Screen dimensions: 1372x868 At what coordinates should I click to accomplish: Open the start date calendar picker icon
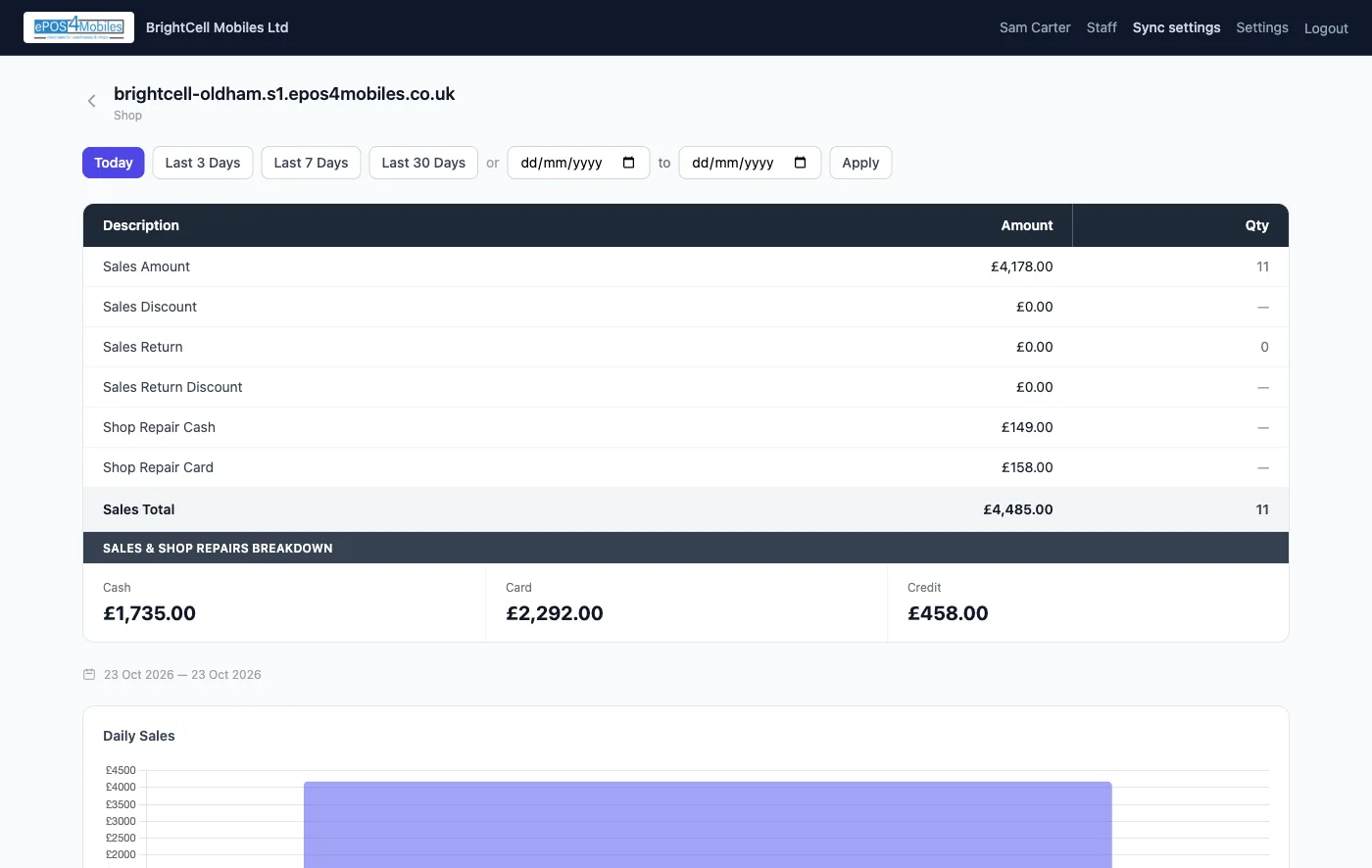(x=629, y=163)
